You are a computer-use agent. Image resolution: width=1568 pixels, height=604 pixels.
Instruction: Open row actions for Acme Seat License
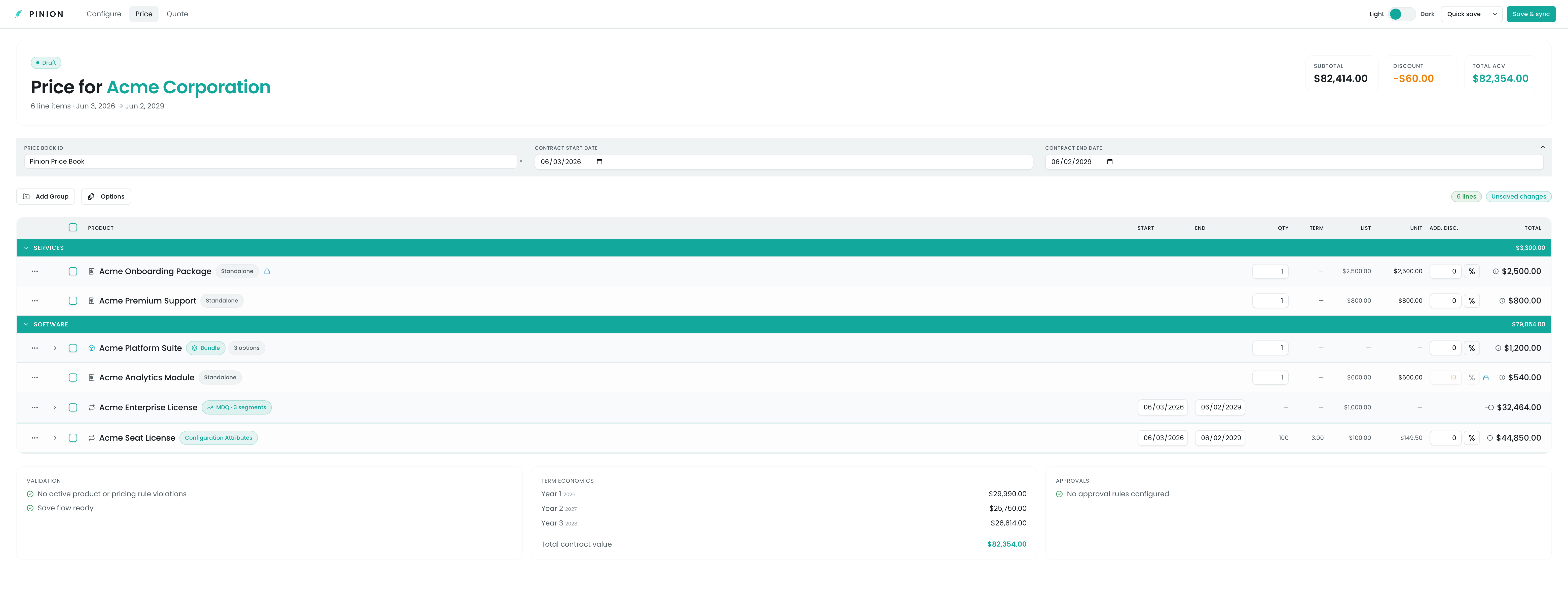pyautogui.click(x=35, y=438)
